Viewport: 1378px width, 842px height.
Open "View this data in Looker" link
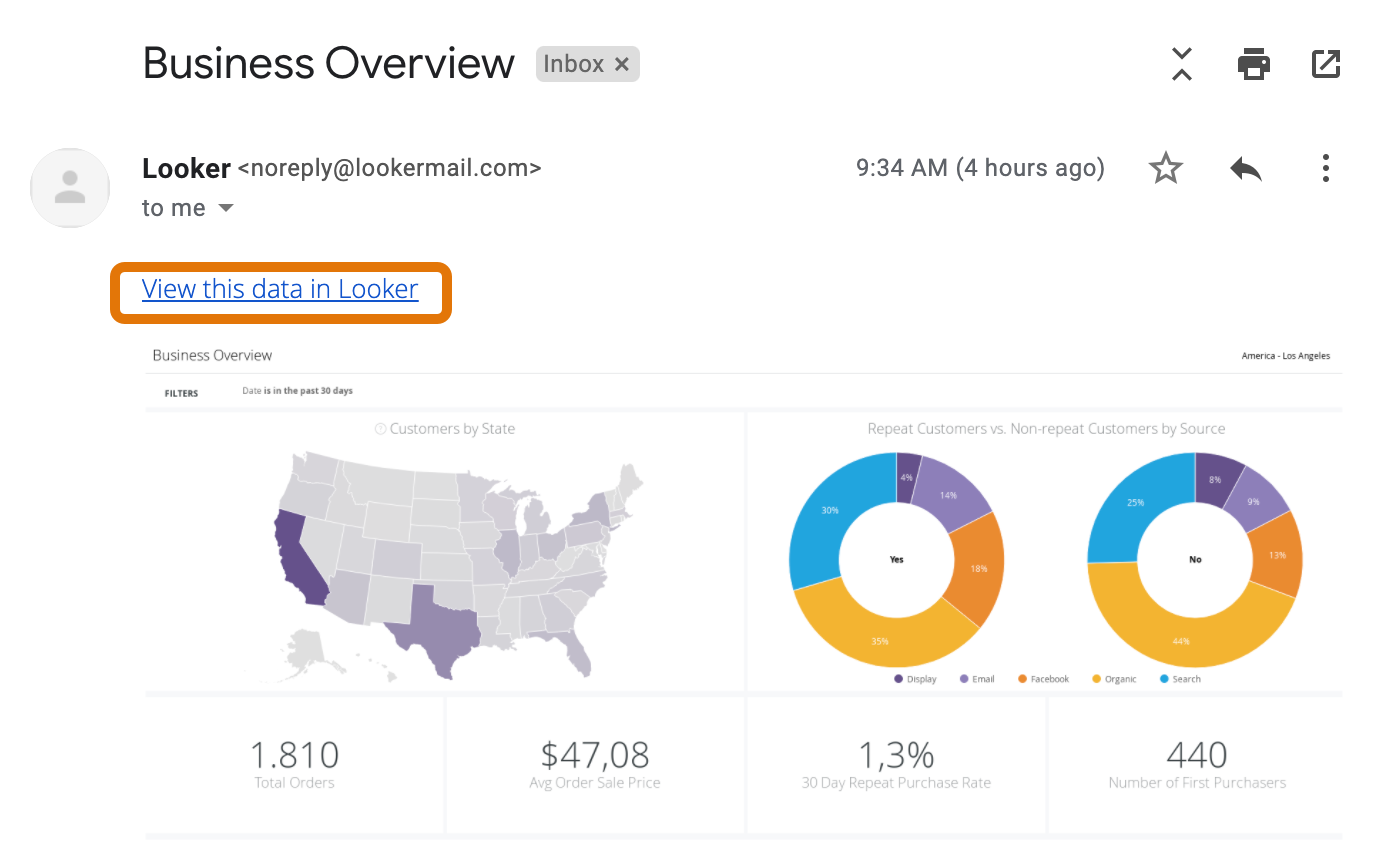pyautogui.click(x=280, y=288)
